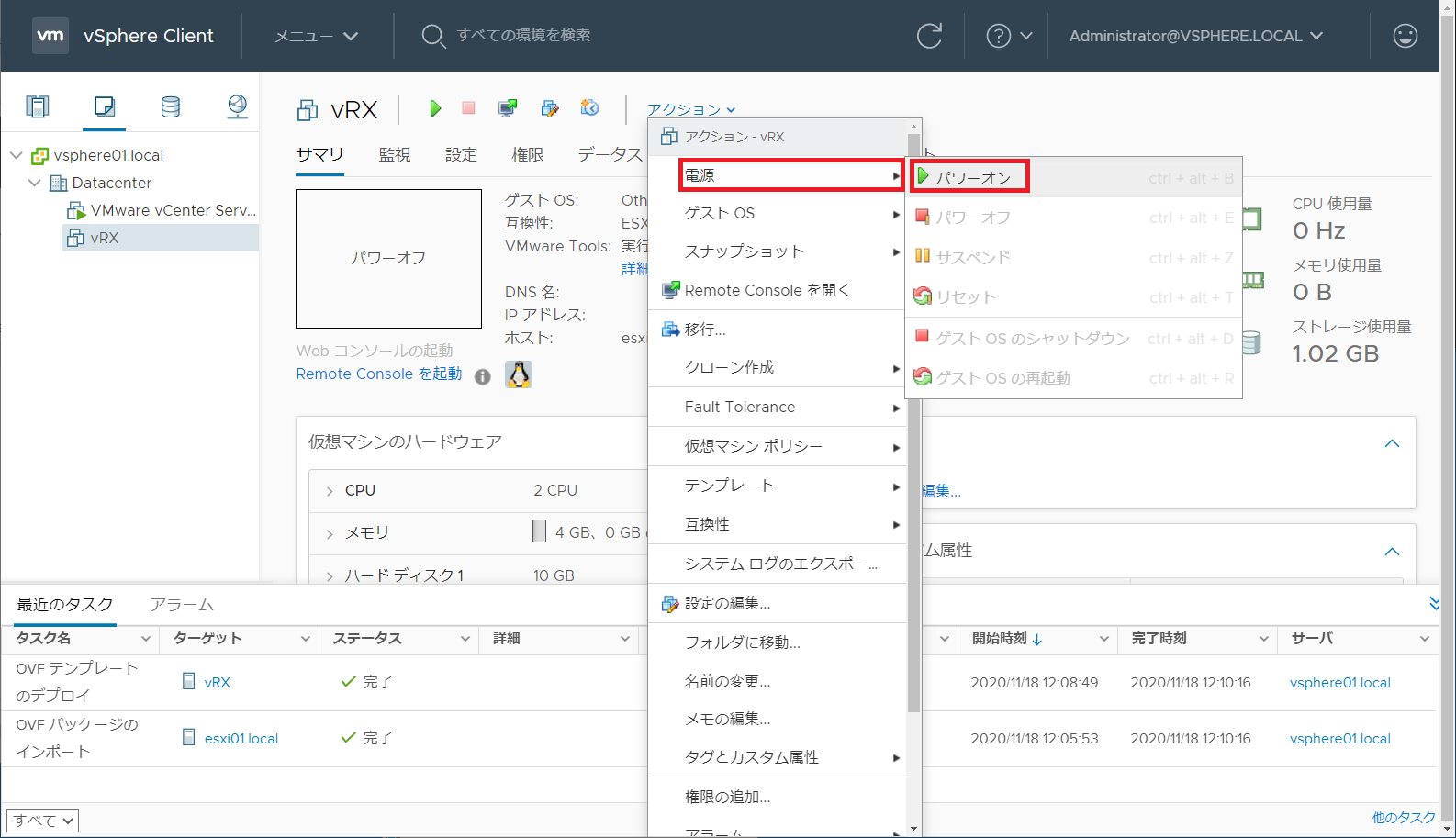
Task: Open the Networking inventory view
Action: [237, 106]
